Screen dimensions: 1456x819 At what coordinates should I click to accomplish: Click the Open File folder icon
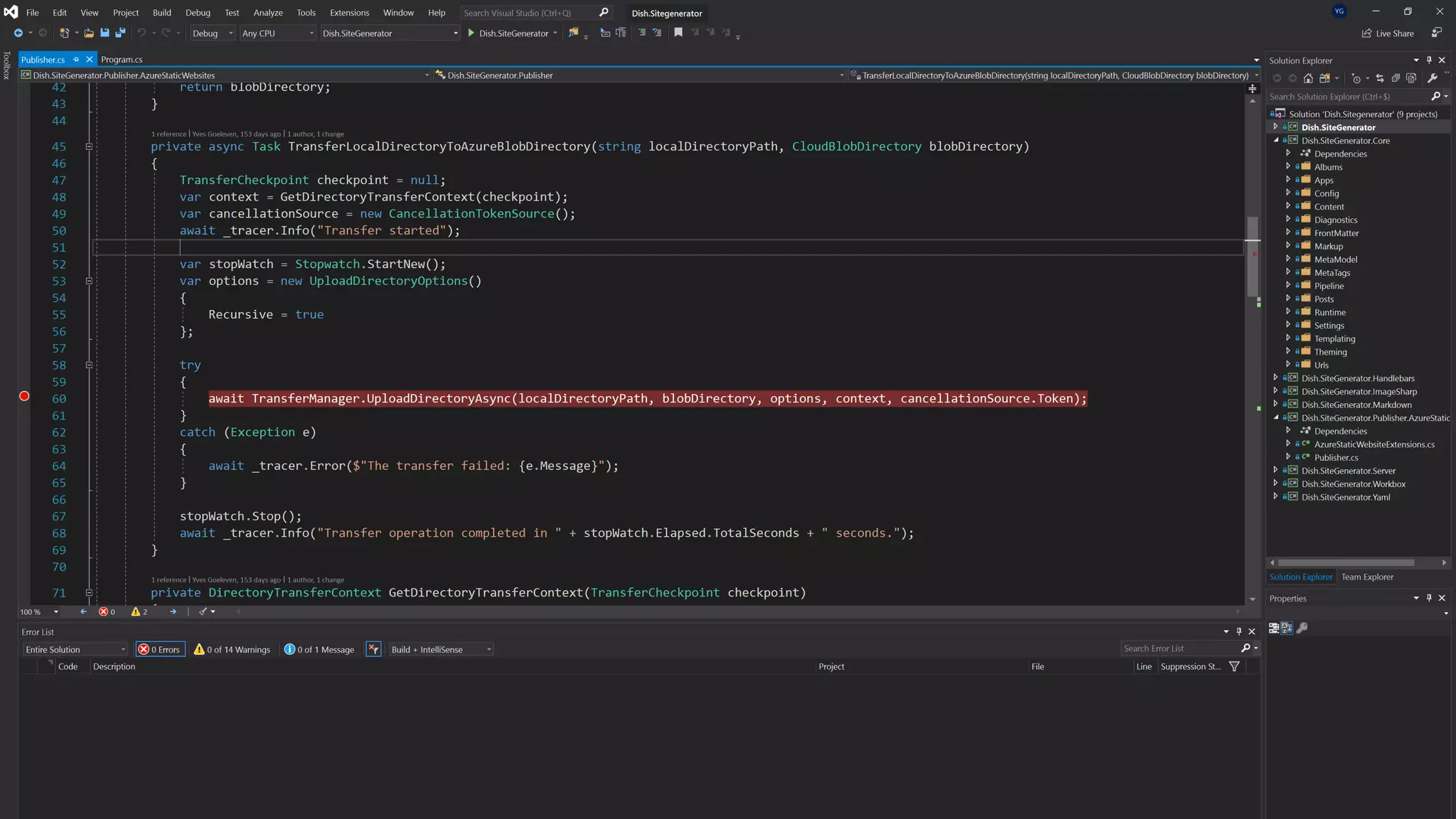(89, 33)
